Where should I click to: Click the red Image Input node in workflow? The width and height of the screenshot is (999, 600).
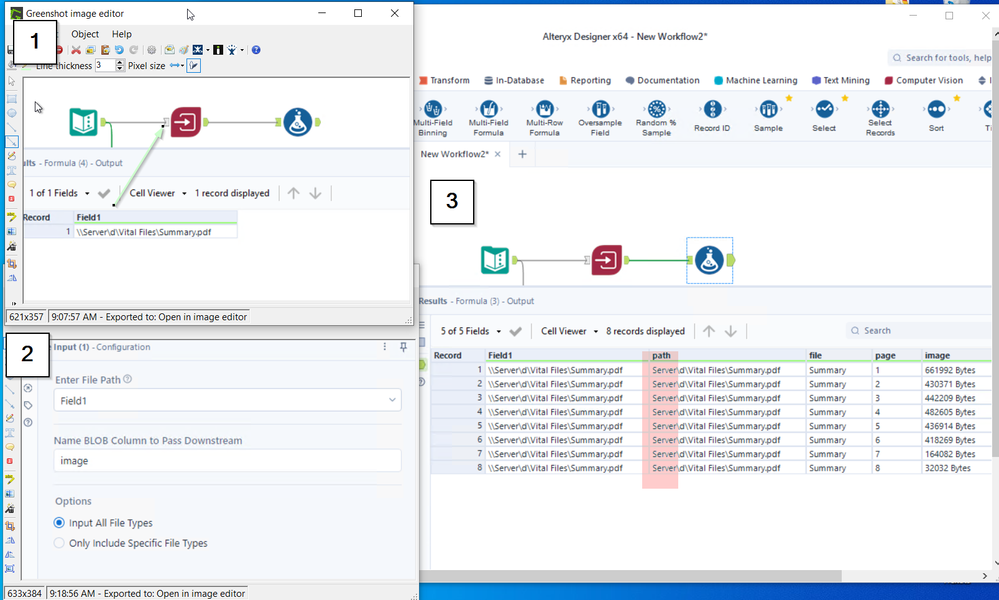(606, 260)
